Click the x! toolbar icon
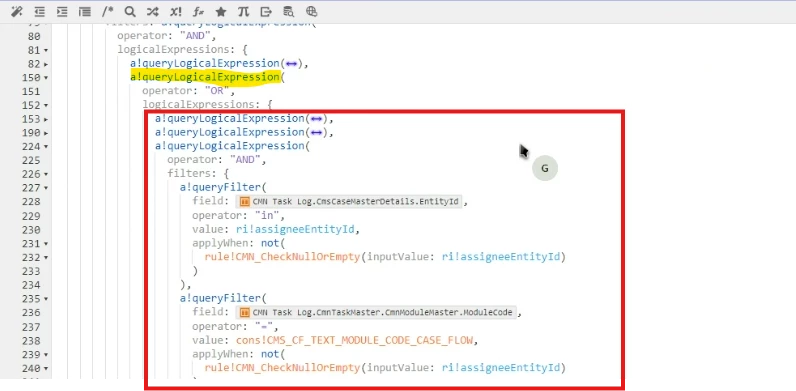 click(x=176, y=12)
